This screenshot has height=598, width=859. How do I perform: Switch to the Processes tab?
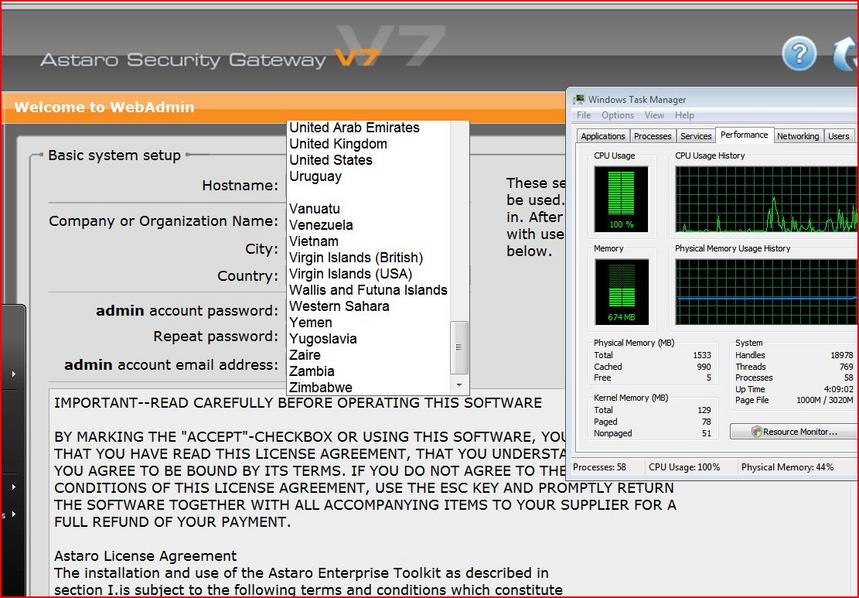[x=652, y=136]
